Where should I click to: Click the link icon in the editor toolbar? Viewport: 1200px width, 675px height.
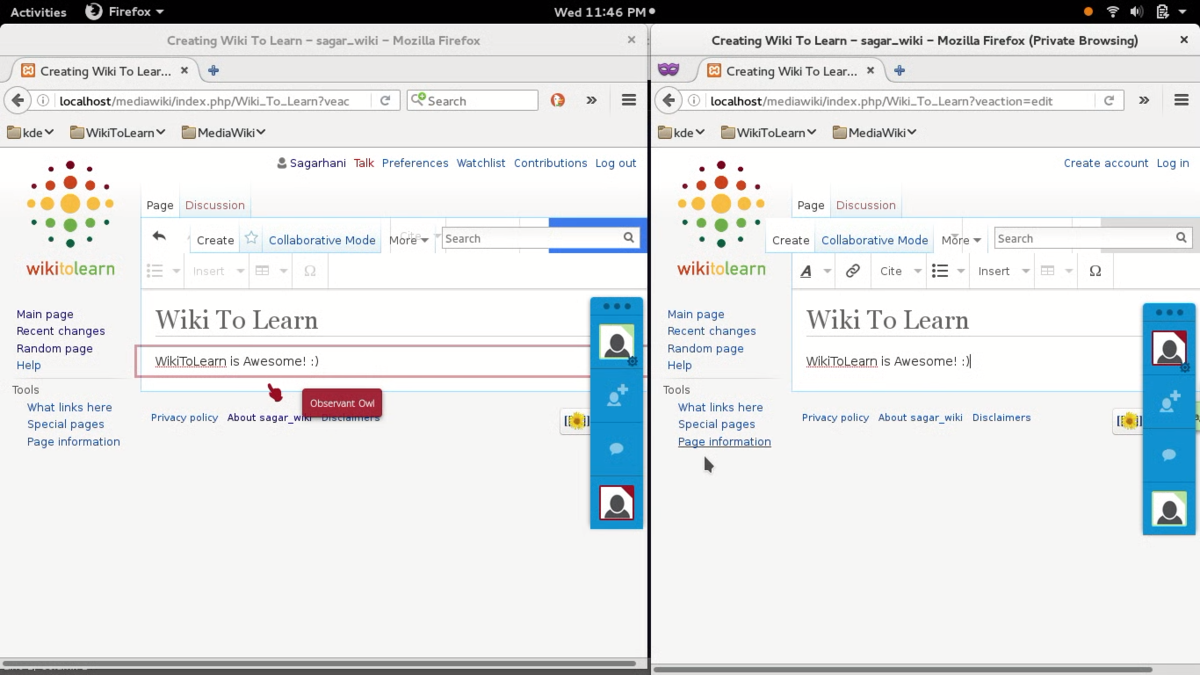852,271
